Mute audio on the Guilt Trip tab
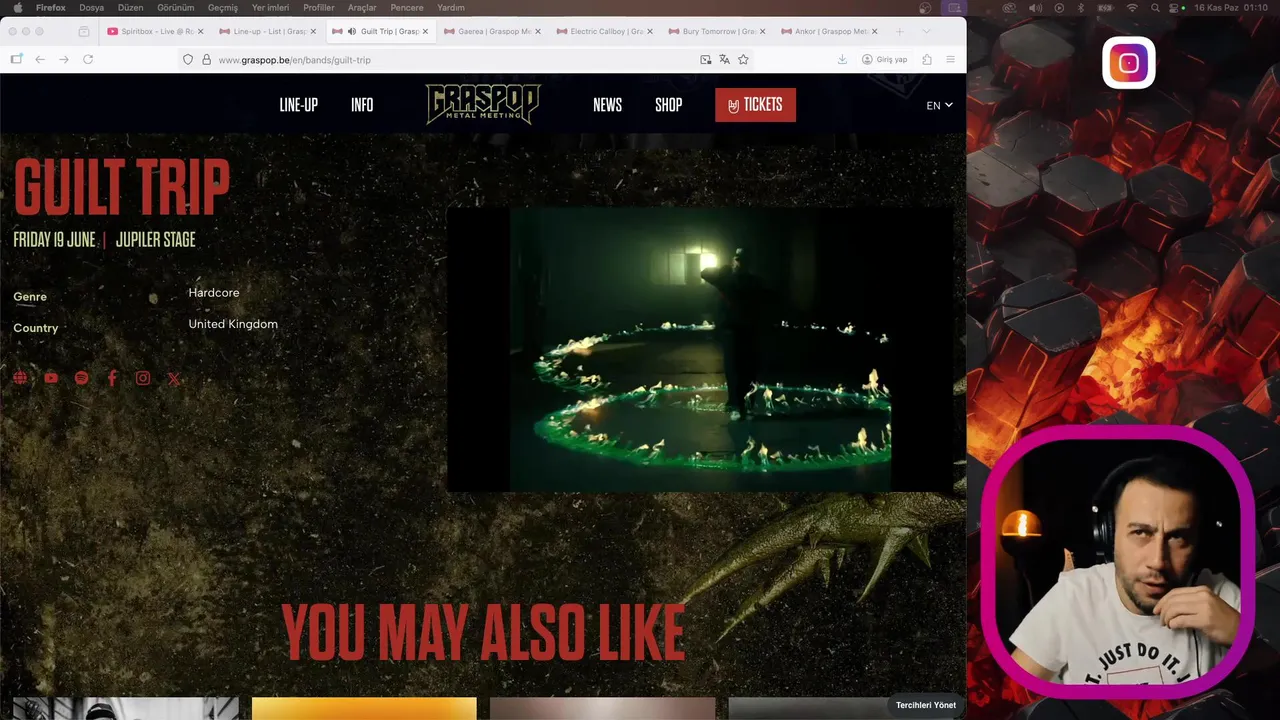 pos(351,31)
